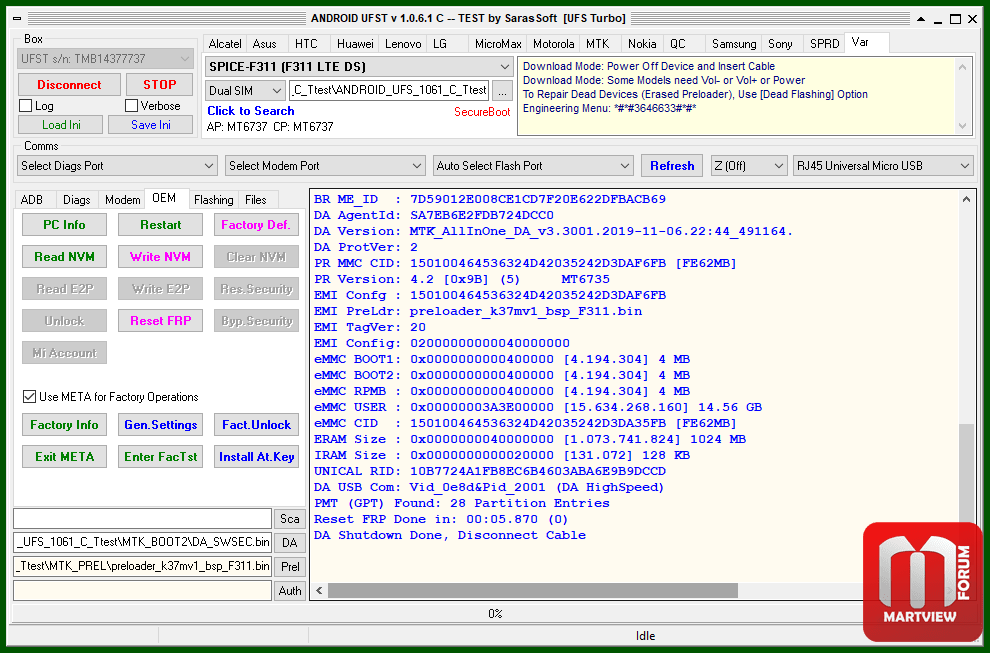Click the empty Auth file input field

click(143, 590)
